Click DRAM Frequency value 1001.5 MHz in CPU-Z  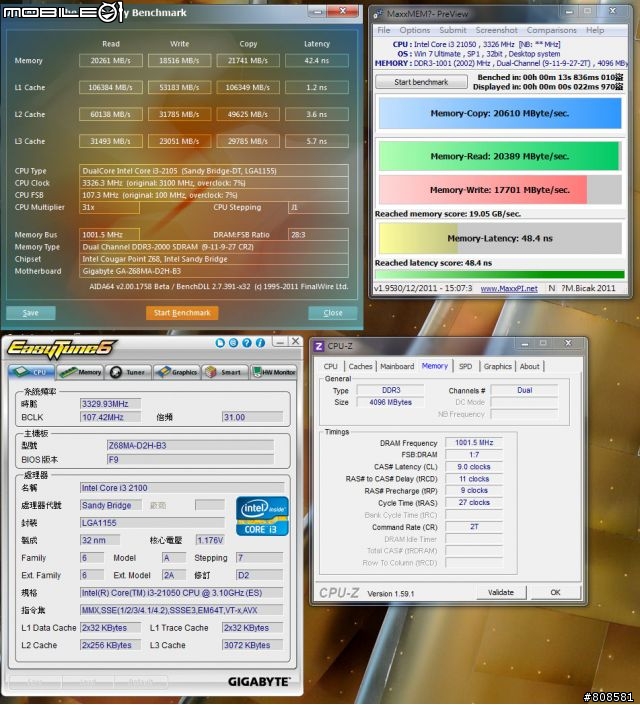(x=474, y=443)
